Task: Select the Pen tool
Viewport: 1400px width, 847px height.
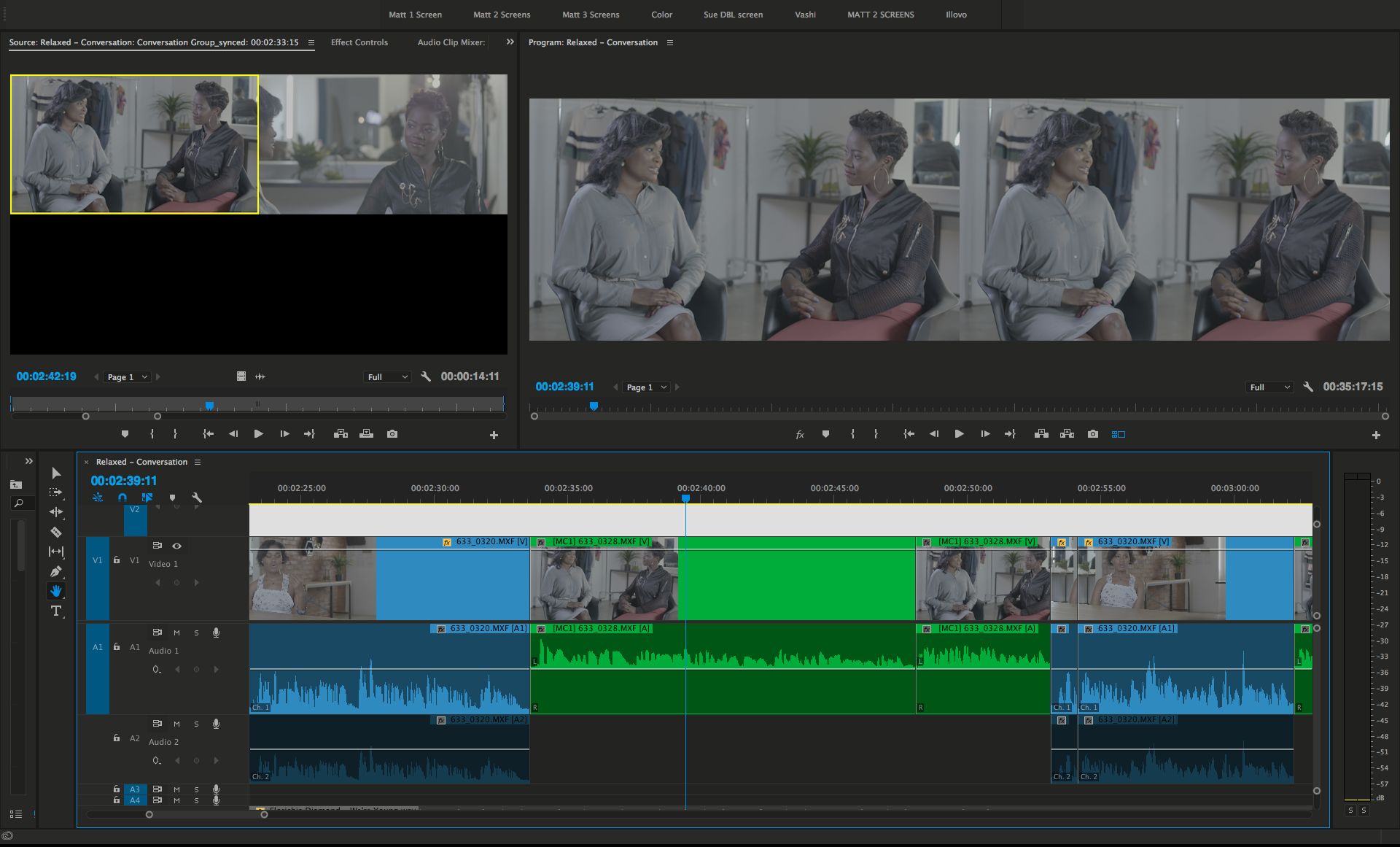Action: click(56, 571)
